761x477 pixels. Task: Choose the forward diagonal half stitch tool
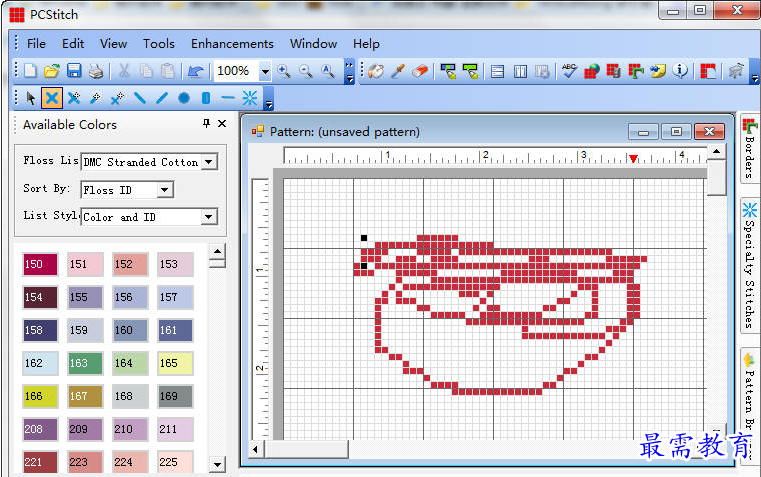click(x=162, y=99)
